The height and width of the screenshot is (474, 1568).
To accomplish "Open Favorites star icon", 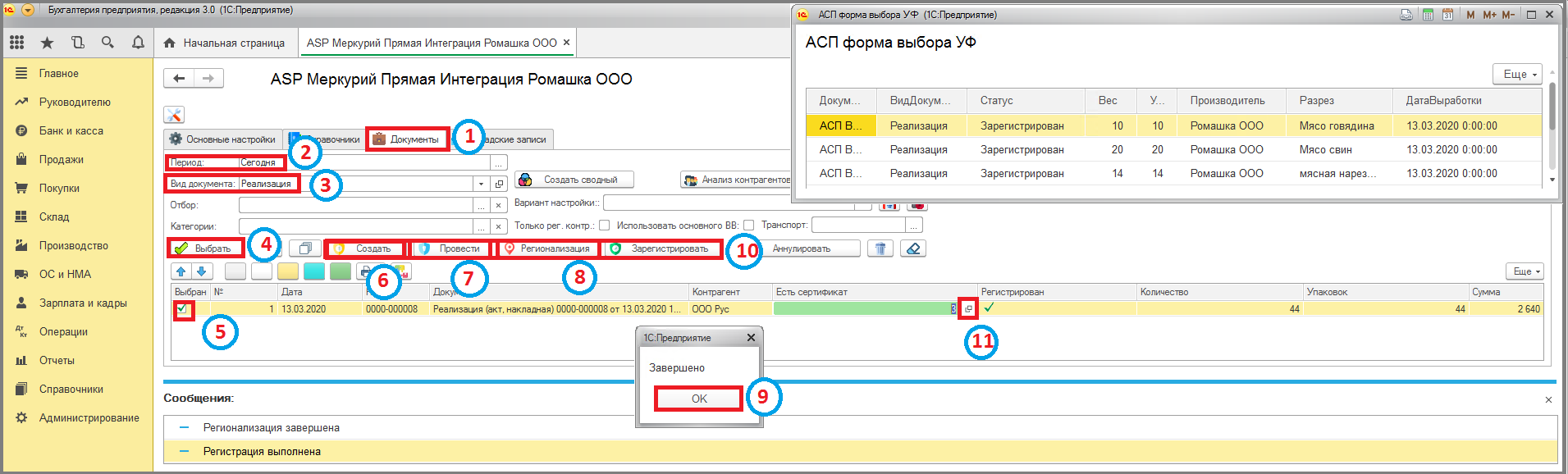I will [x=47, y=43].
